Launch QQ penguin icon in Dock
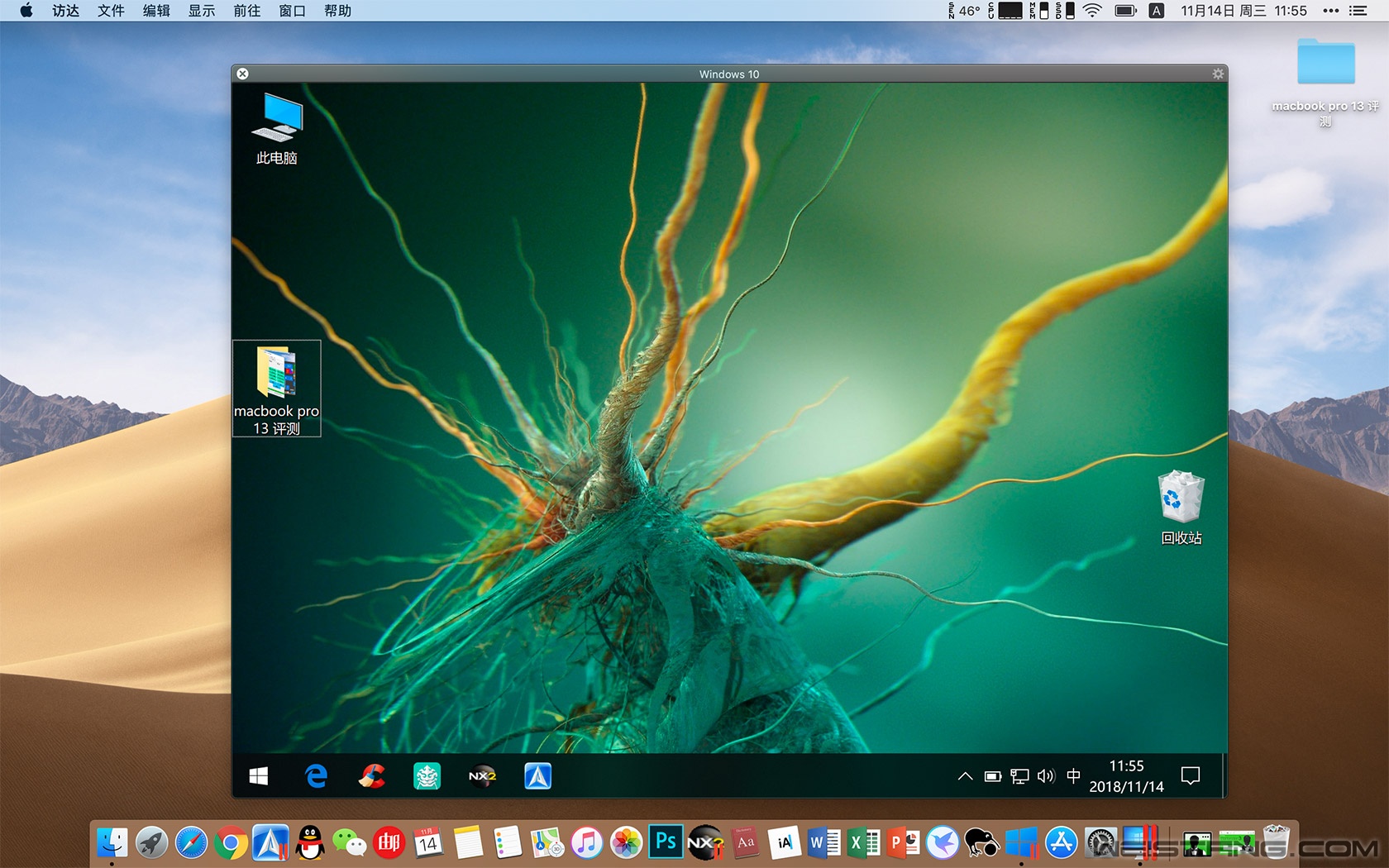Image resolution: width=1389 pixels, height=868 pixels. 311,843
